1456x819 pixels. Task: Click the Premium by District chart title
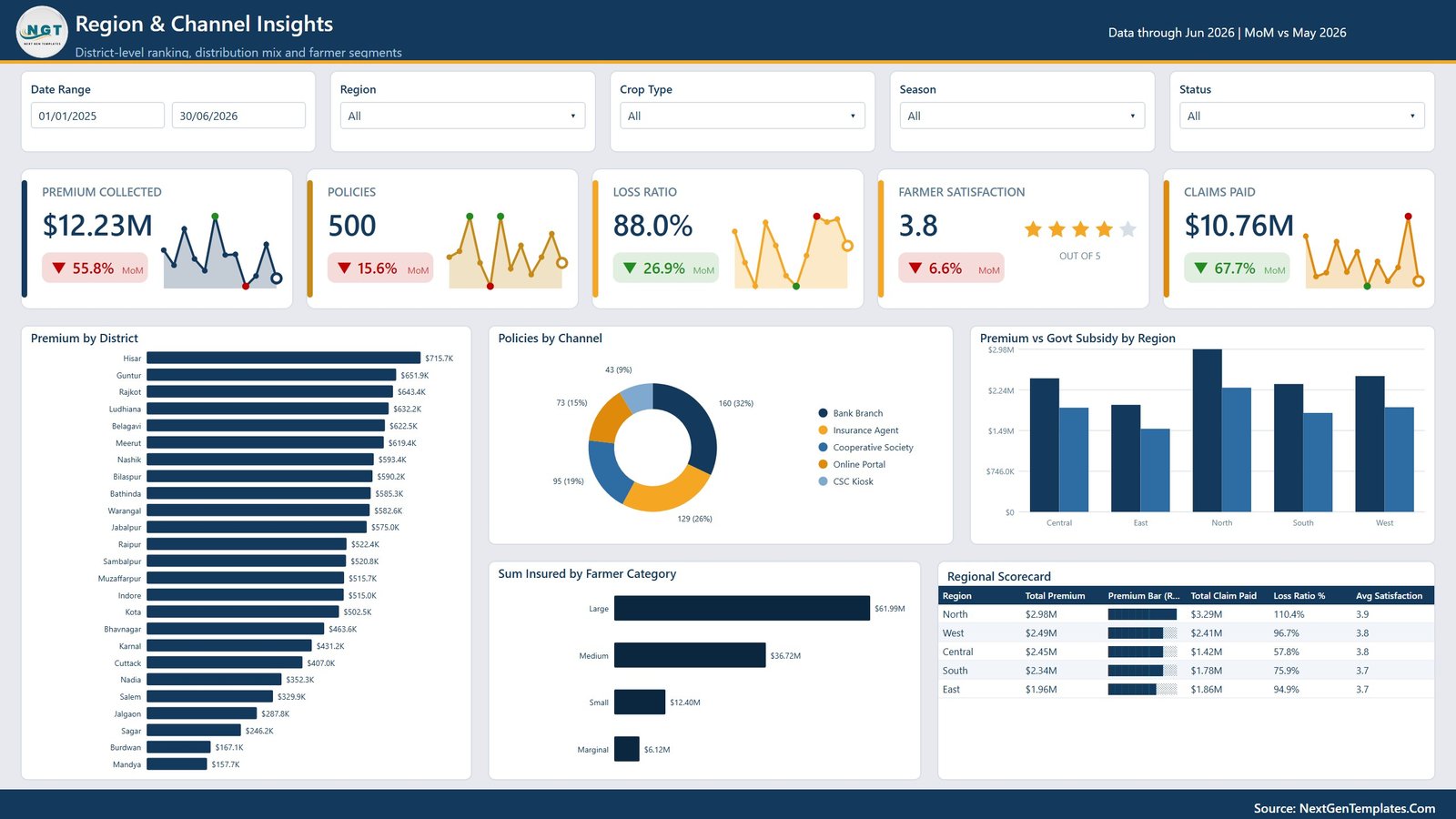85,339
